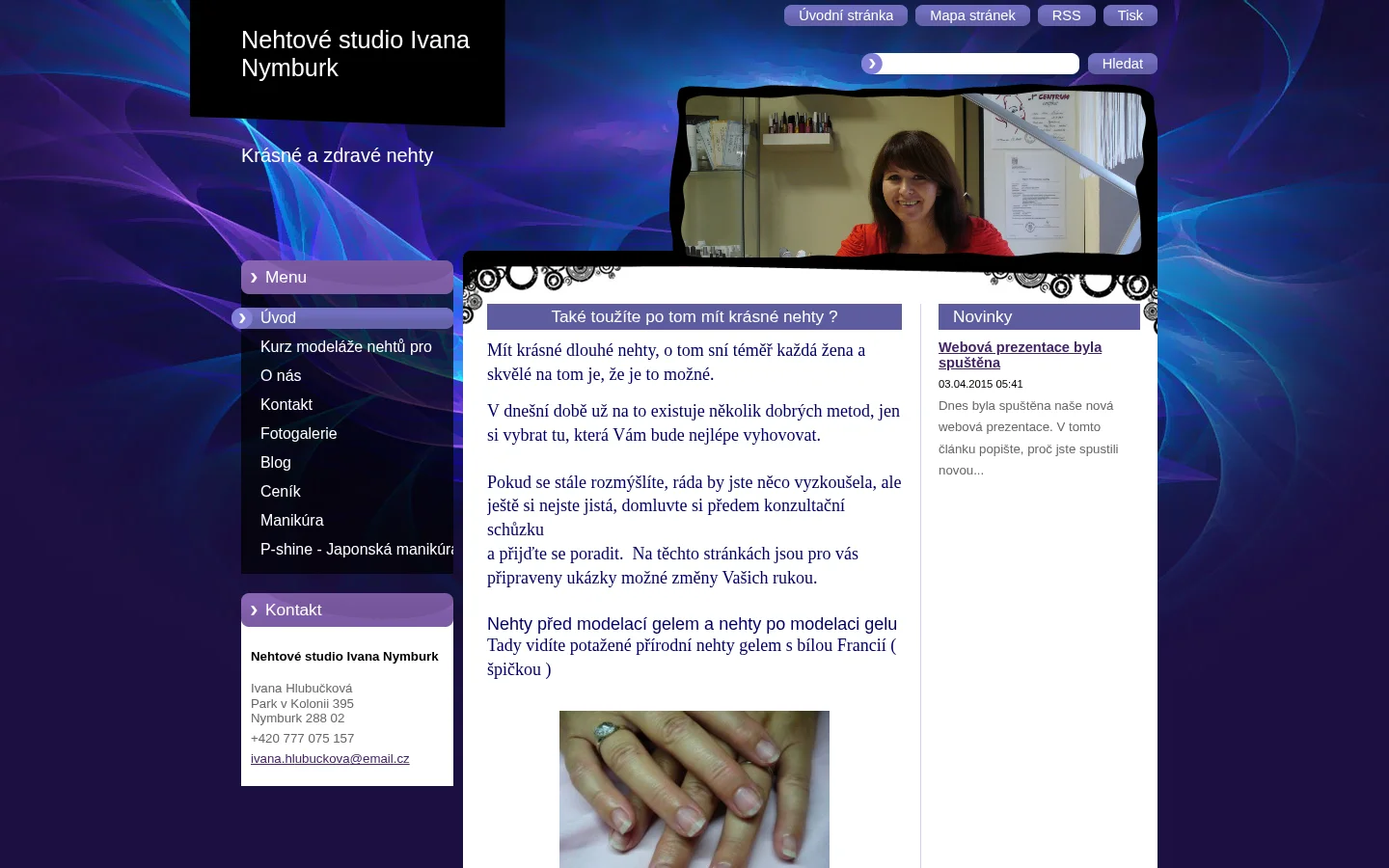
Task: Click the address line Park v Kolonii 395
Action: tap(302, 704)
